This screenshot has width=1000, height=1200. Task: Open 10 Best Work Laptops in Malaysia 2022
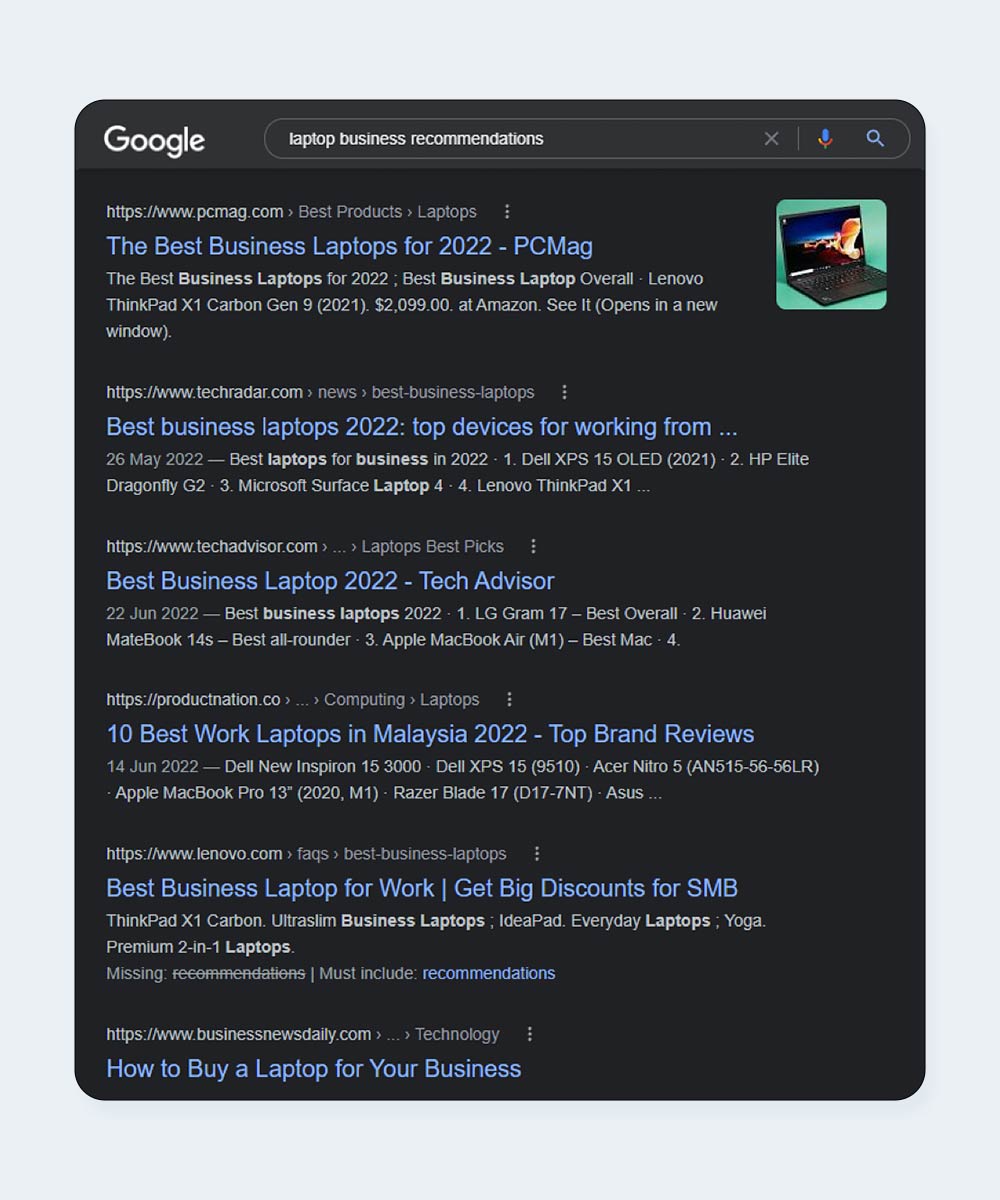coord(430,734)
